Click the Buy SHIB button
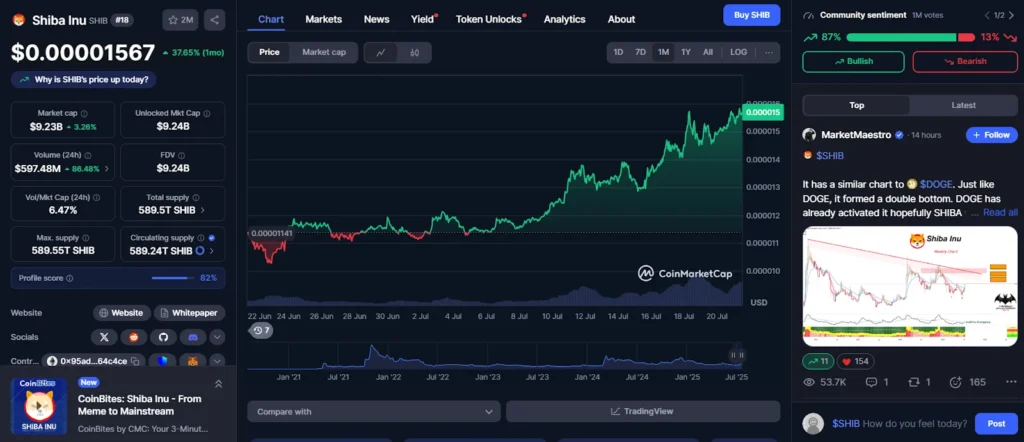 click(x=752, y=15)
